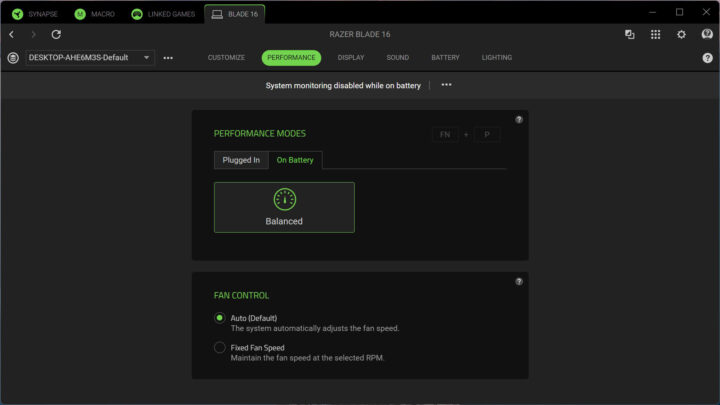Open profile options three-dot menu
The image size is (720, 405).
pos(168,58)
